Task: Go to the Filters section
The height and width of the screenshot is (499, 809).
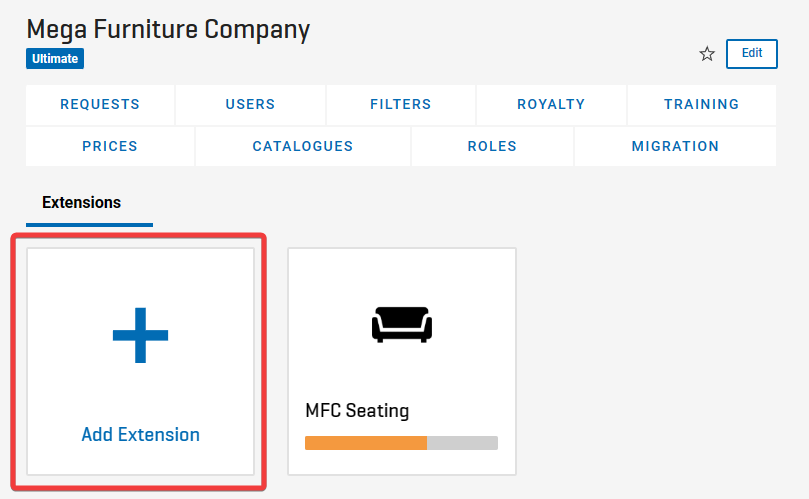Action: (x=401, y=104)
